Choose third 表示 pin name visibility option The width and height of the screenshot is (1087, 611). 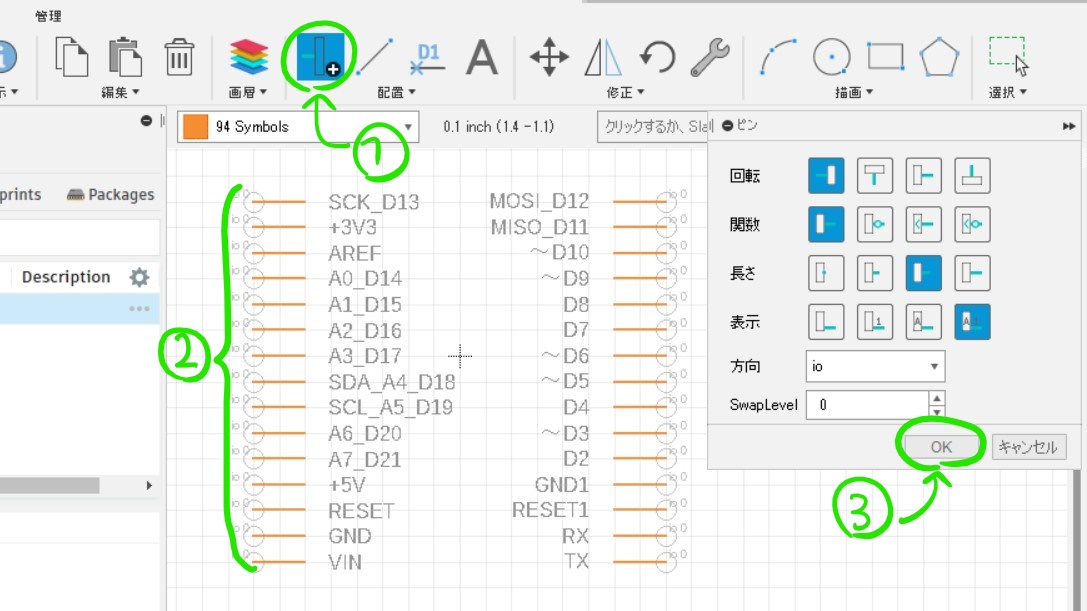923,322
